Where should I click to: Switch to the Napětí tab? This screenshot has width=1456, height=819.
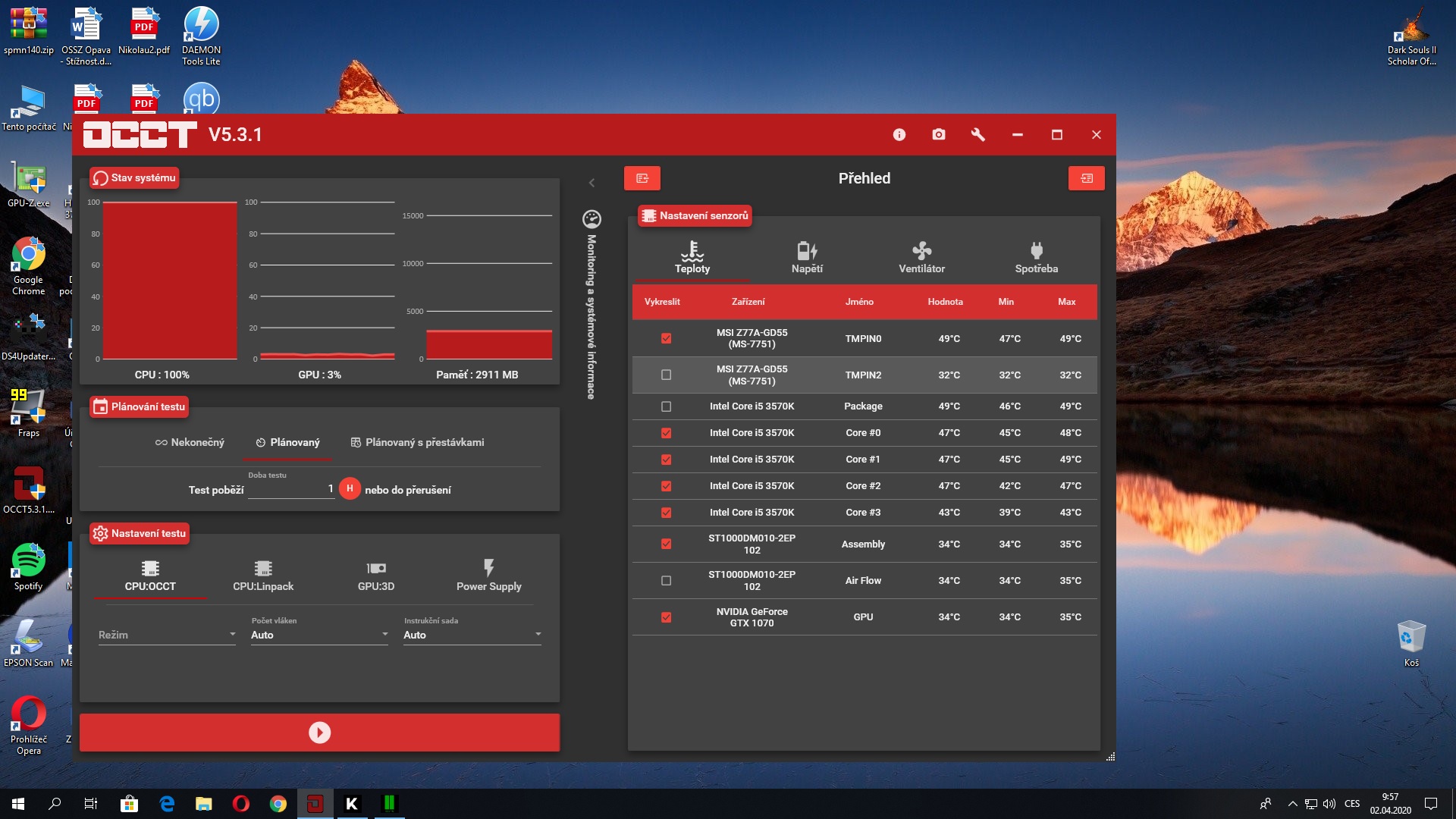coord(807,258)
